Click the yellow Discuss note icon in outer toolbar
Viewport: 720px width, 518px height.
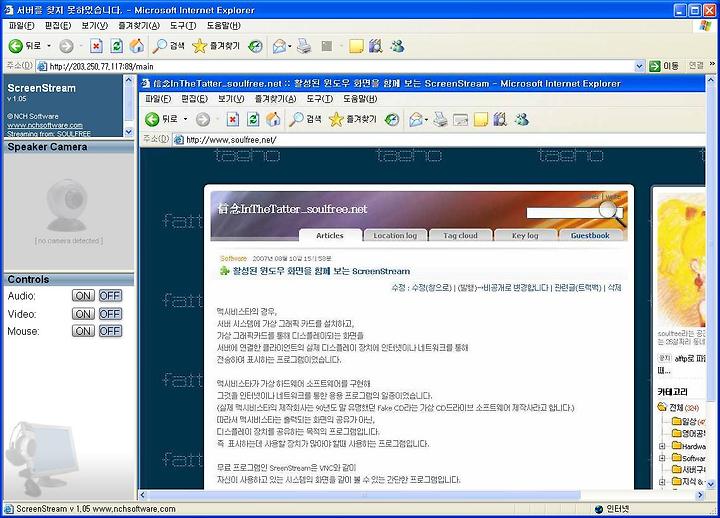click(356, 45)
